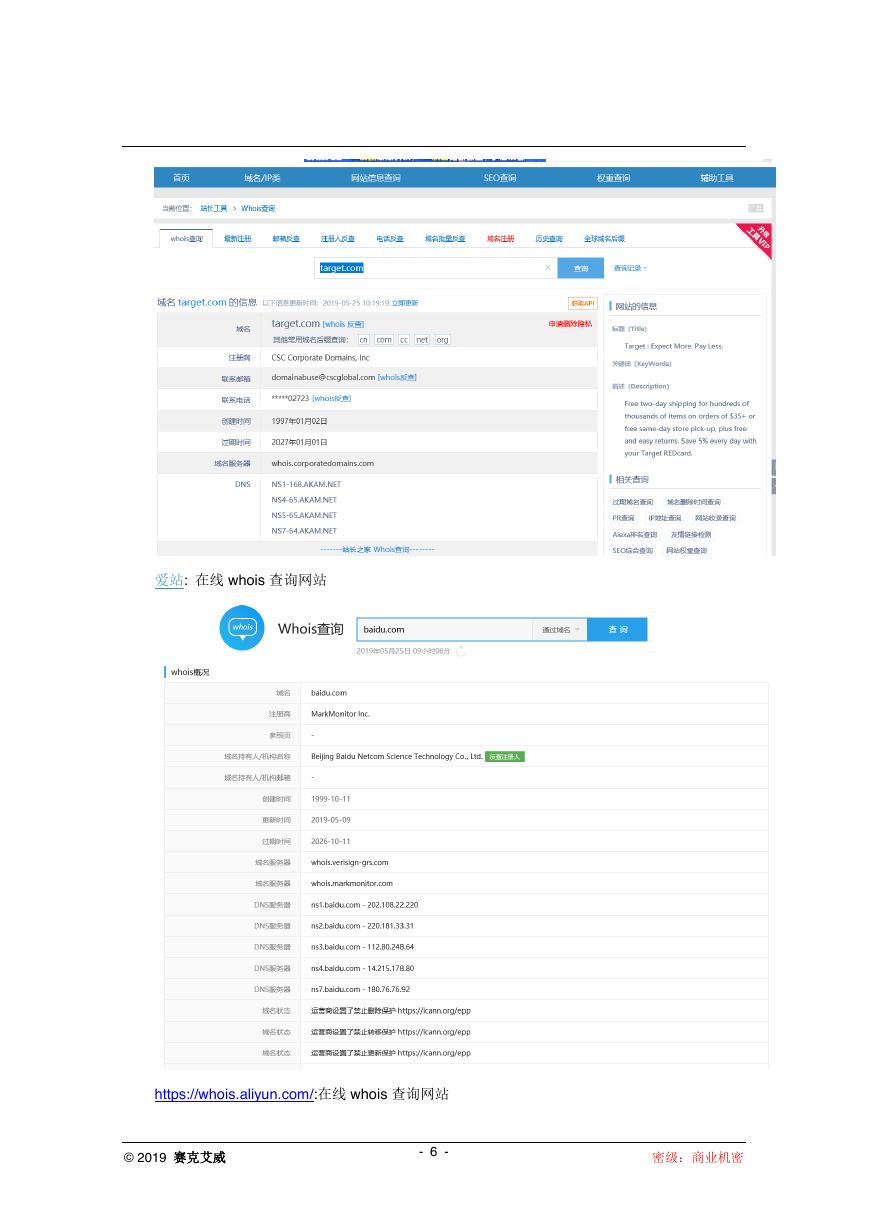This screenshot has height=1228, width=869.
Task: Click the red VIP corner ribbon
Action: 757,240
